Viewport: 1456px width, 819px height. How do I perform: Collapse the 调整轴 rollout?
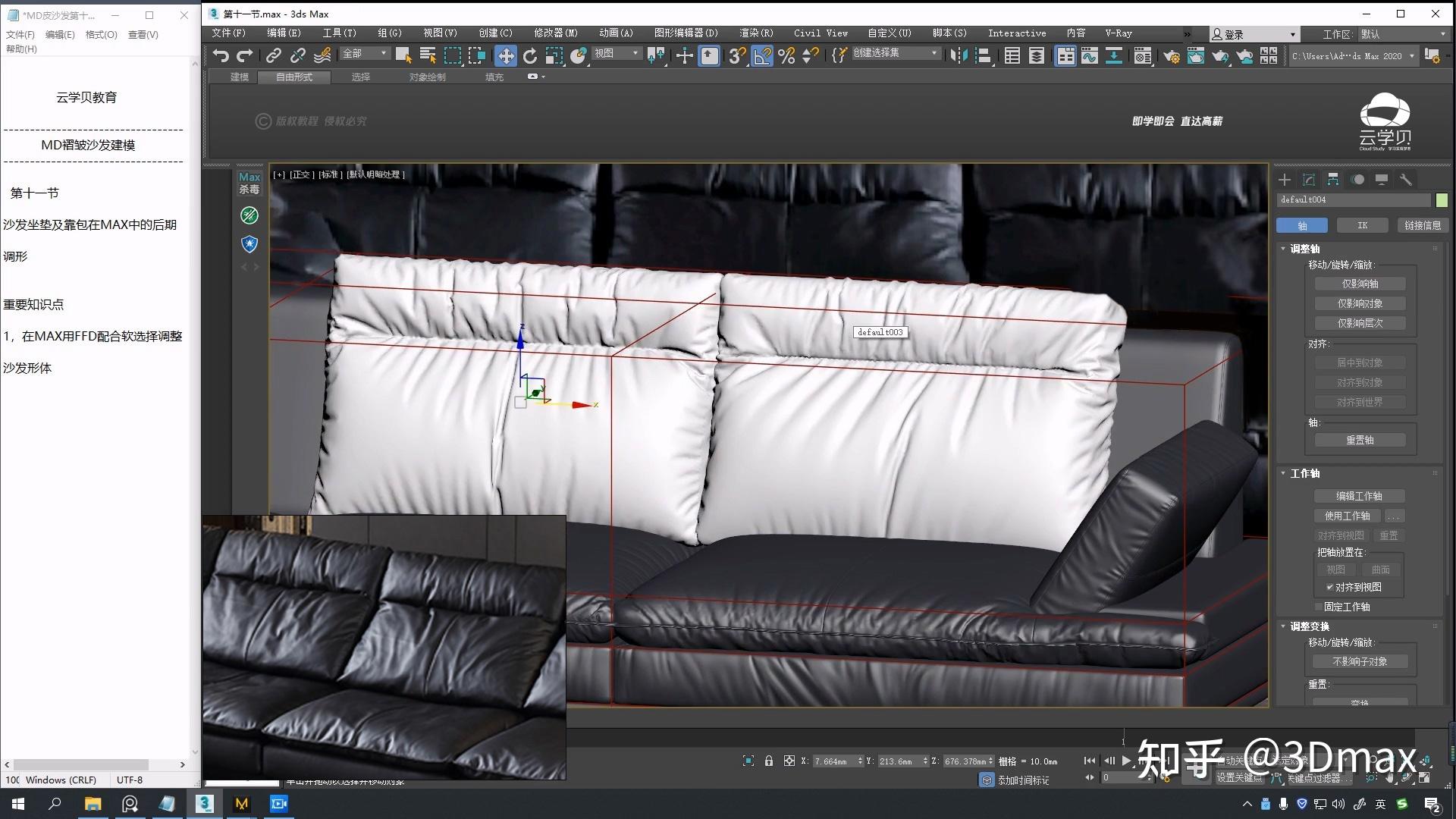(1282, 249)
